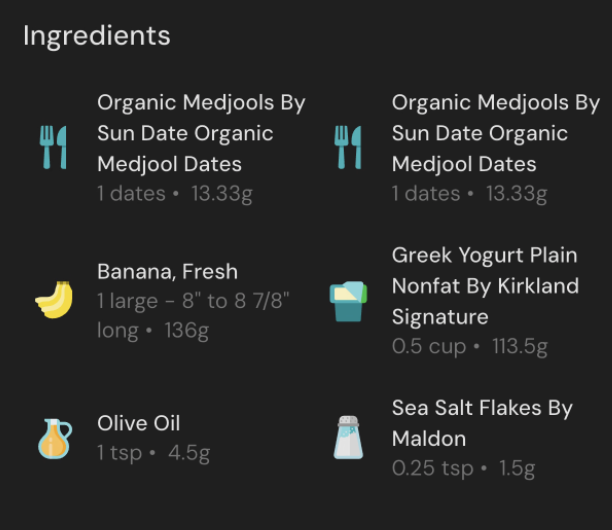Screen dimensions: 612x530
Task: Open the Banana, Fresh ingredient
Action: (167, 271)
